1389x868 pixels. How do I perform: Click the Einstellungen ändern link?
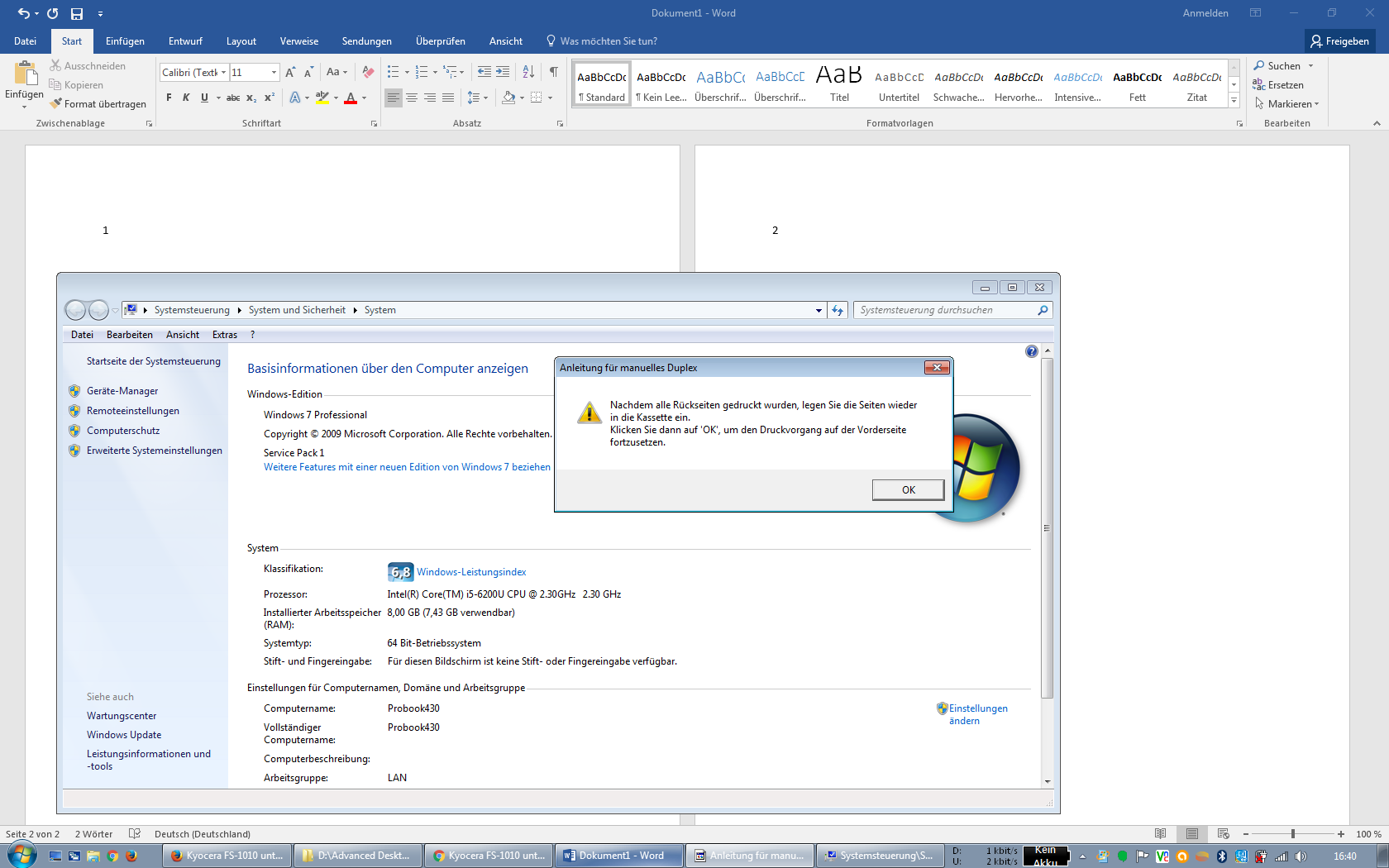pyautogui.click(x=978, y=714)
